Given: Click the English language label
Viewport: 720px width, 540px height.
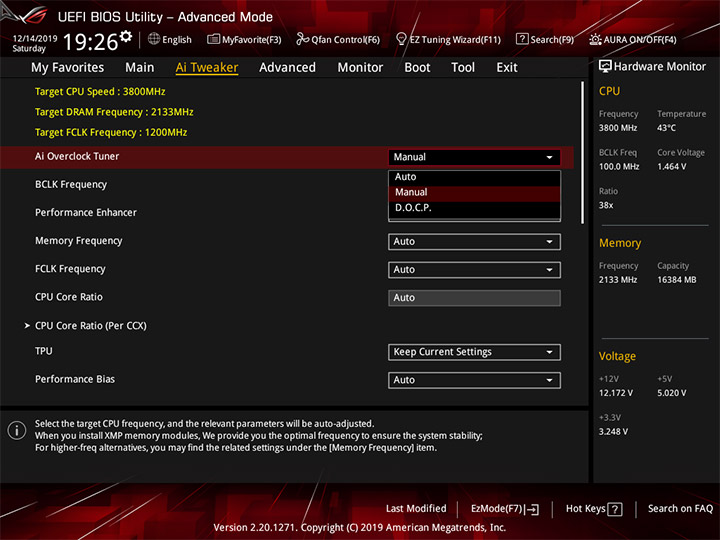Looking at the screenshot, I should click(x=177, y=40).
